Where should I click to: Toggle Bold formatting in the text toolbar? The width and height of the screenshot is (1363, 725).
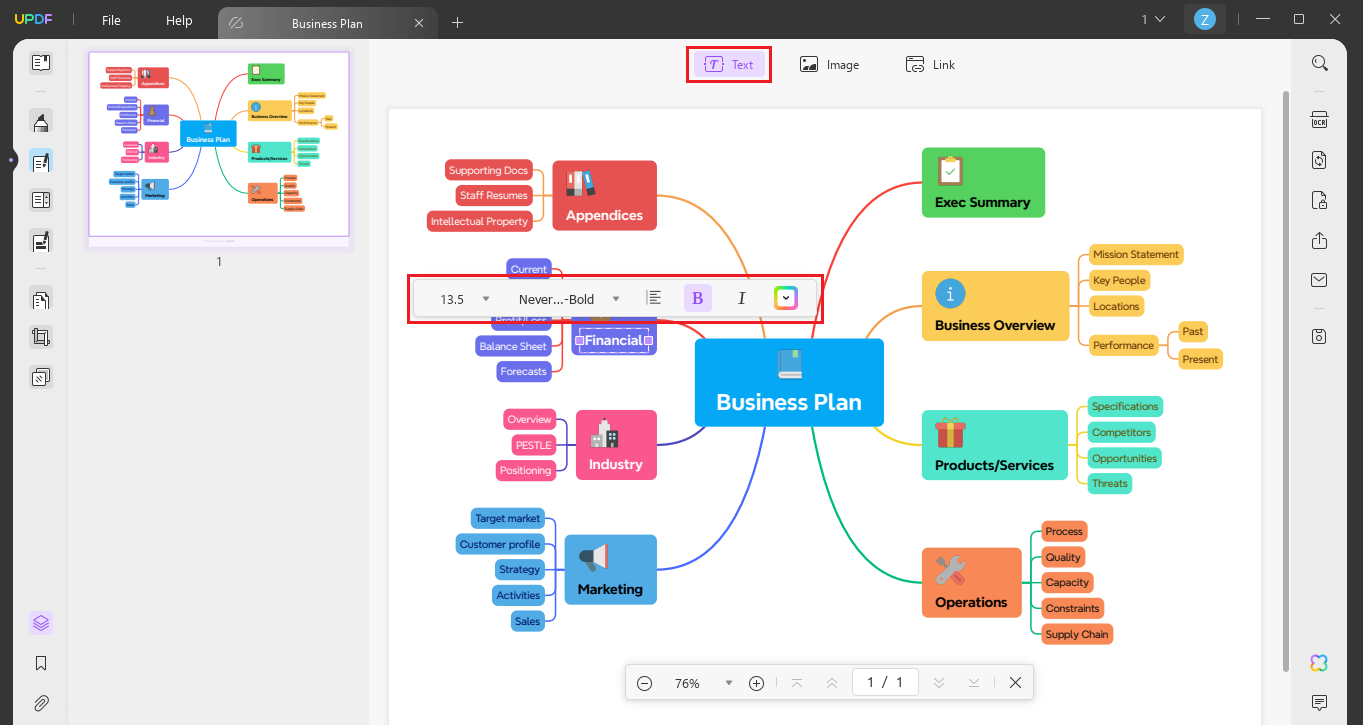[697, 297]
